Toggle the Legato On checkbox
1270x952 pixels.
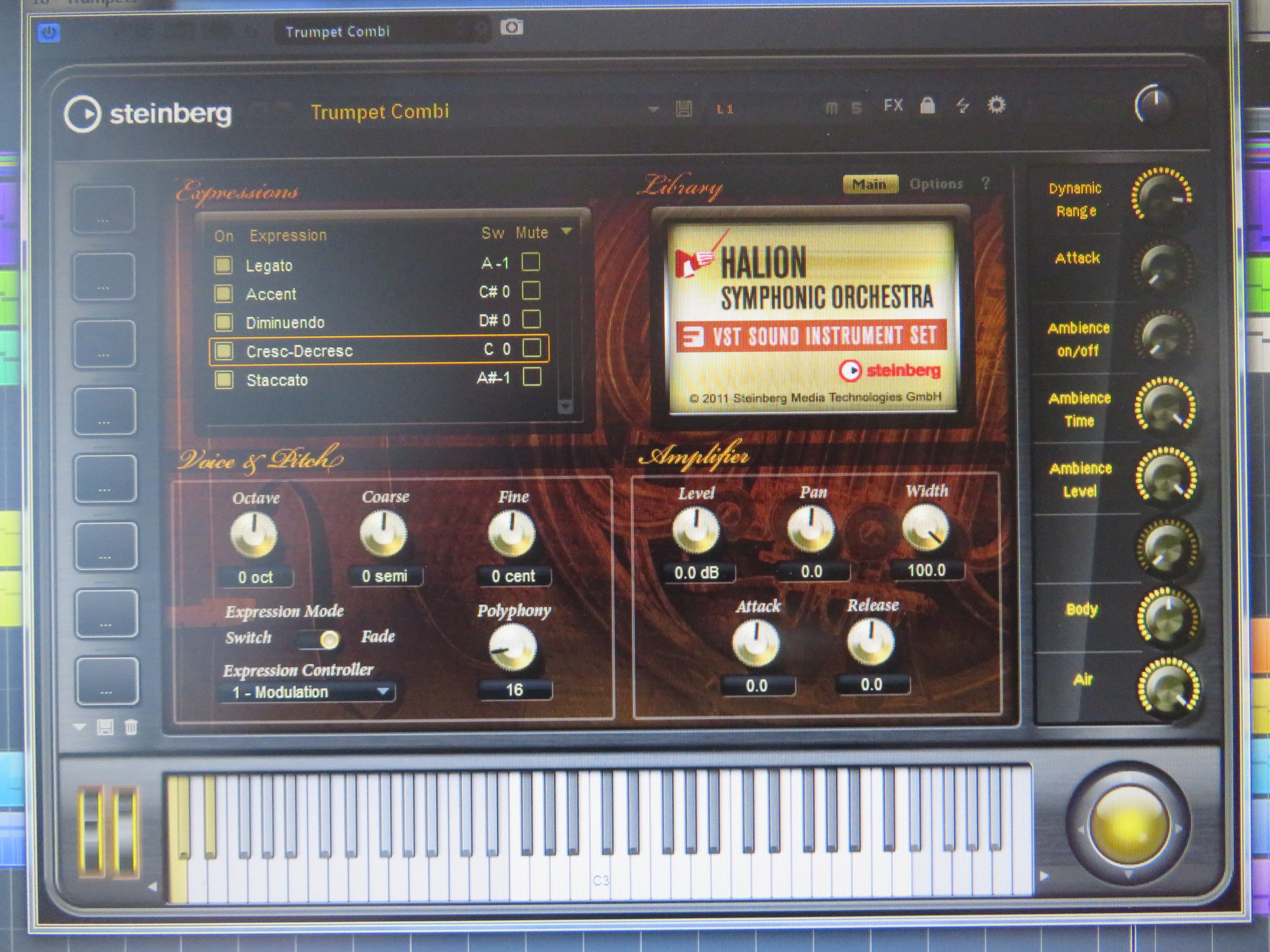pos(223,265)
